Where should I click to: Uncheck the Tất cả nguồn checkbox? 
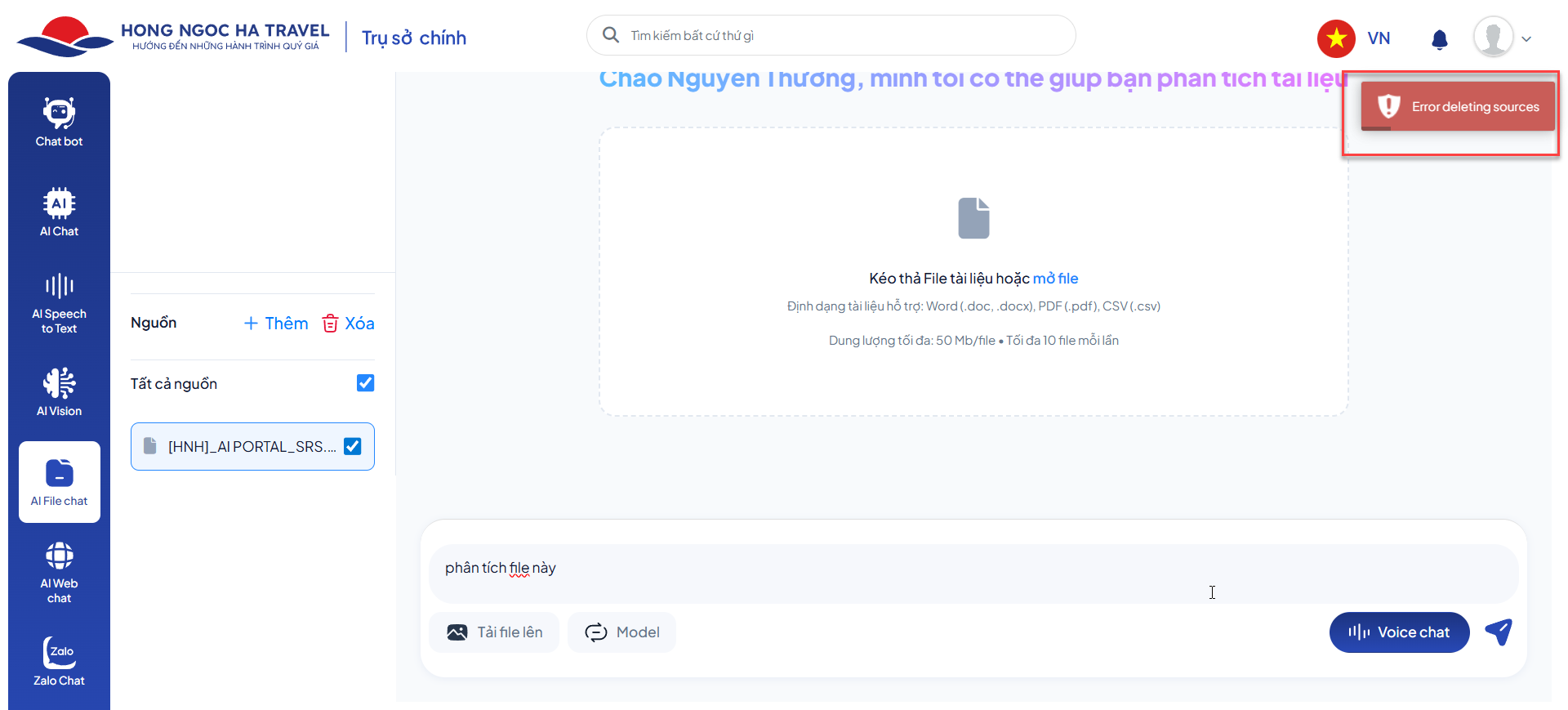pyautogui.click(x=365, y=383)
